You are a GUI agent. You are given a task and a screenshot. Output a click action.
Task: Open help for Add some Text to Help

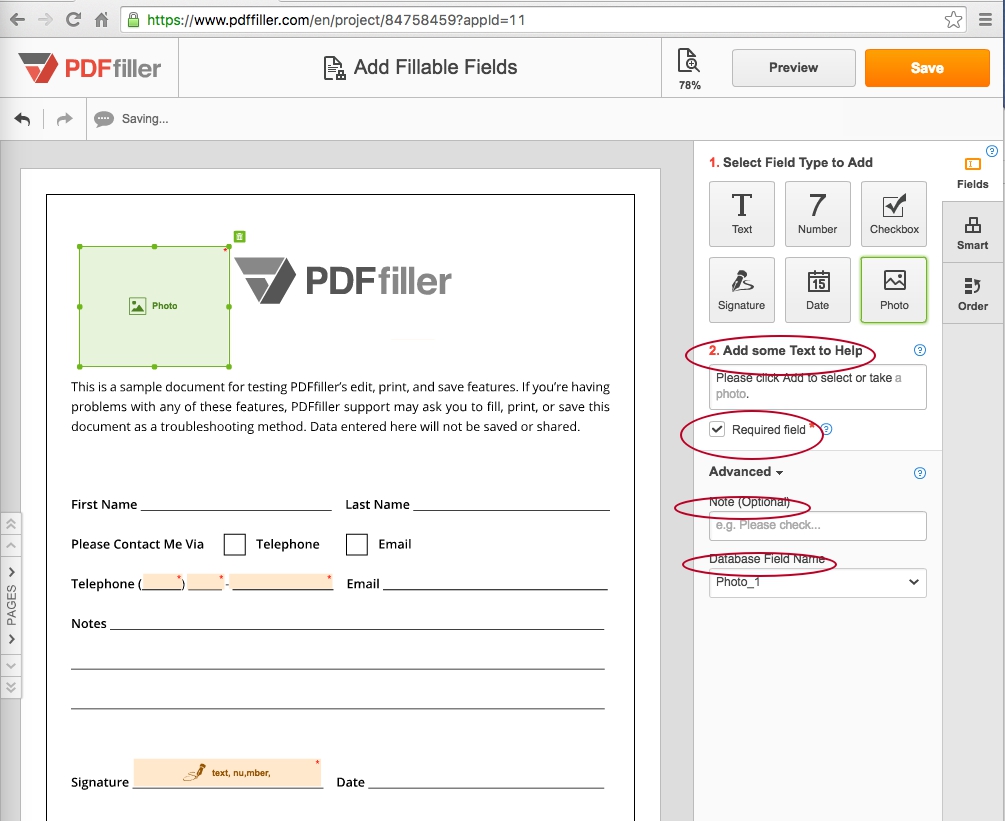(920, 350)
